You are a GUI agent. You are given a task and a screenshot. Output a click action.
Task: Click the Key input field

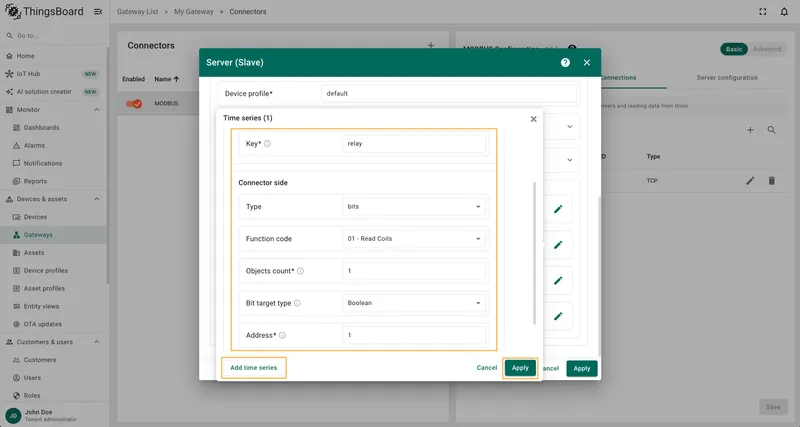click(x=414, y=144)
